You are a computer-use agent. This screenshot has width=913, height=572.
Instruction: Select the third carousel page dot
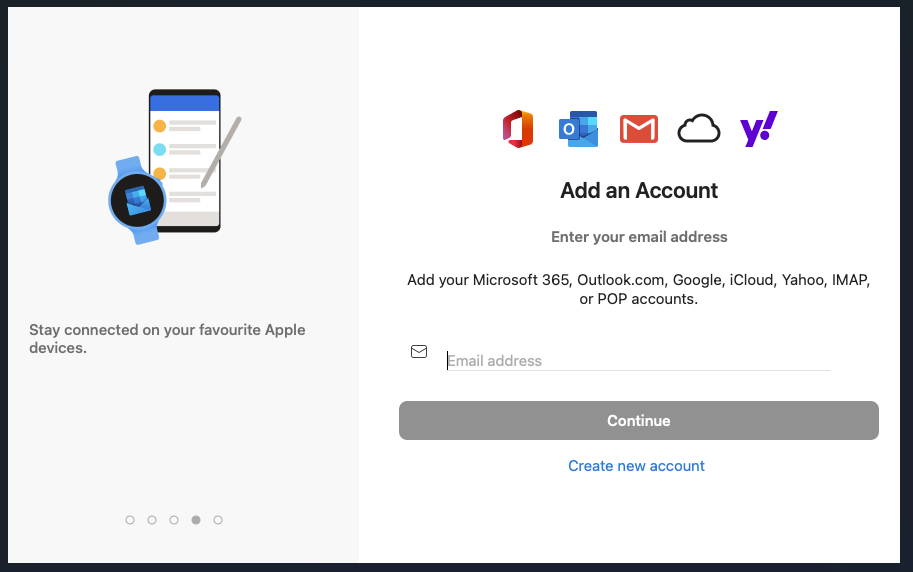[x=174, y=520]
